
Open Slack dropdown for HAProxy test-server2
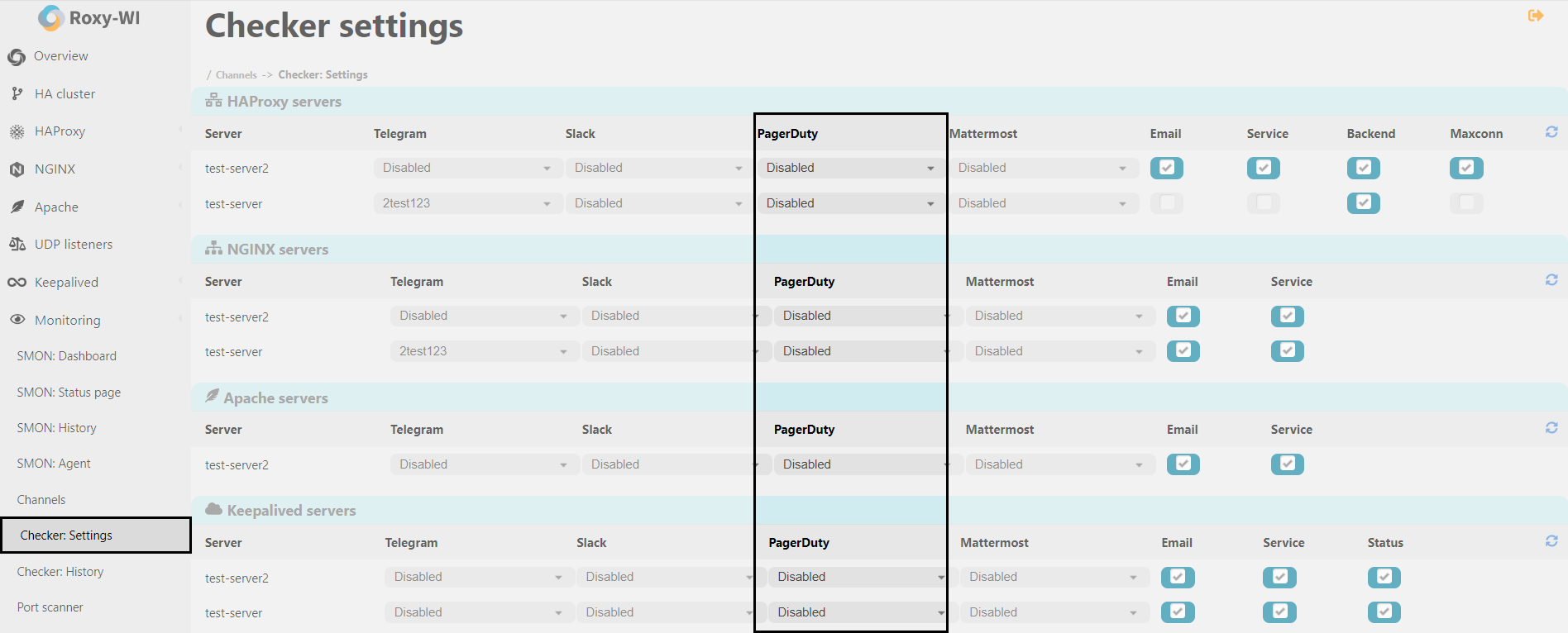(658, 168)
